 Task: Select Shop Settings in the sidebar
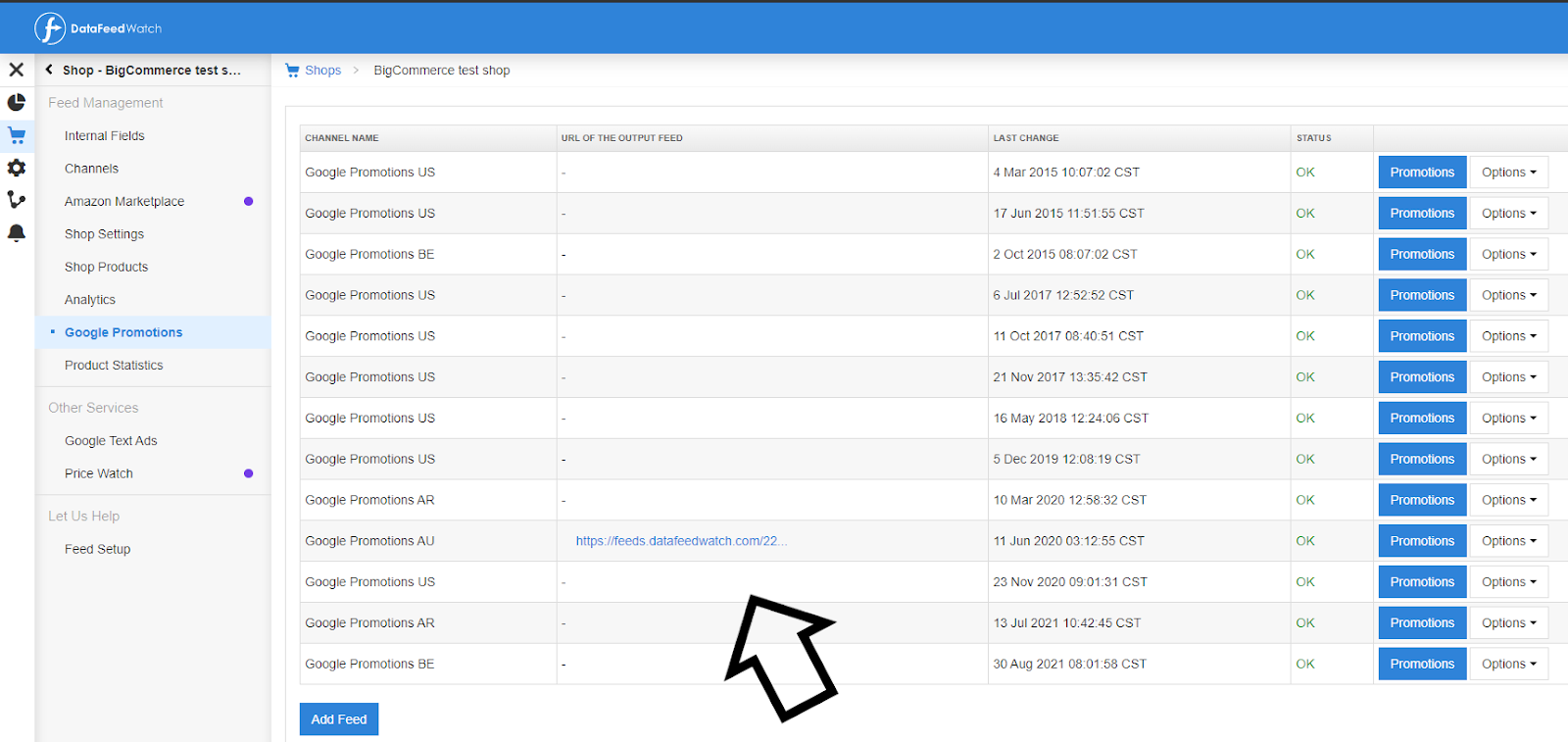[104, 234]
